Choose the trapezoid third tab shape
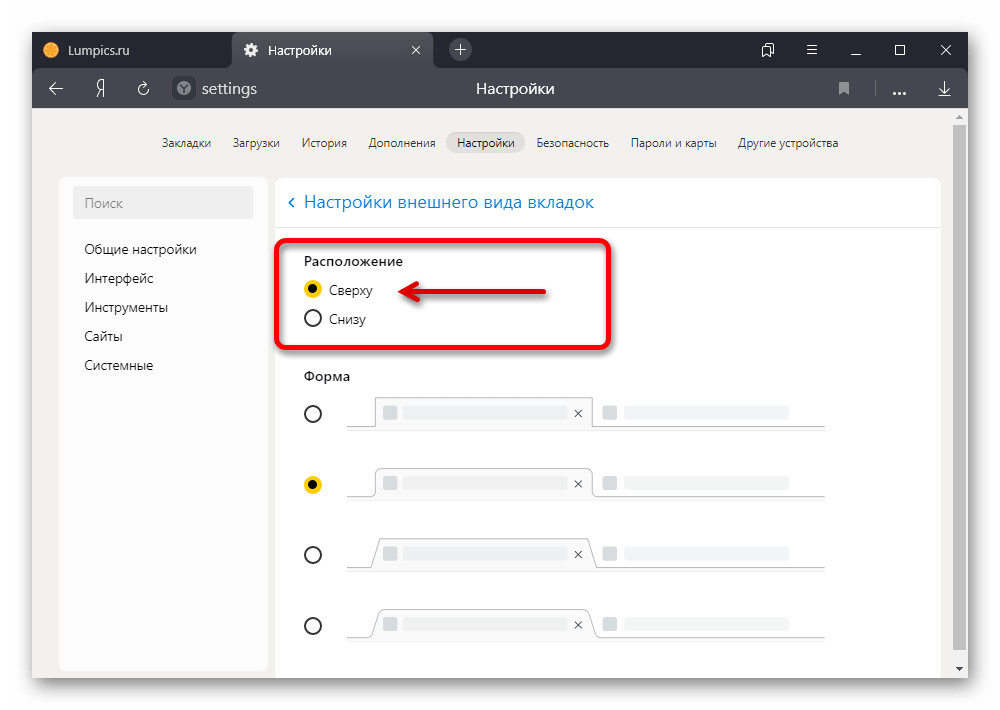This screenshot has width=1000, height=710. [x=313, y=555]
